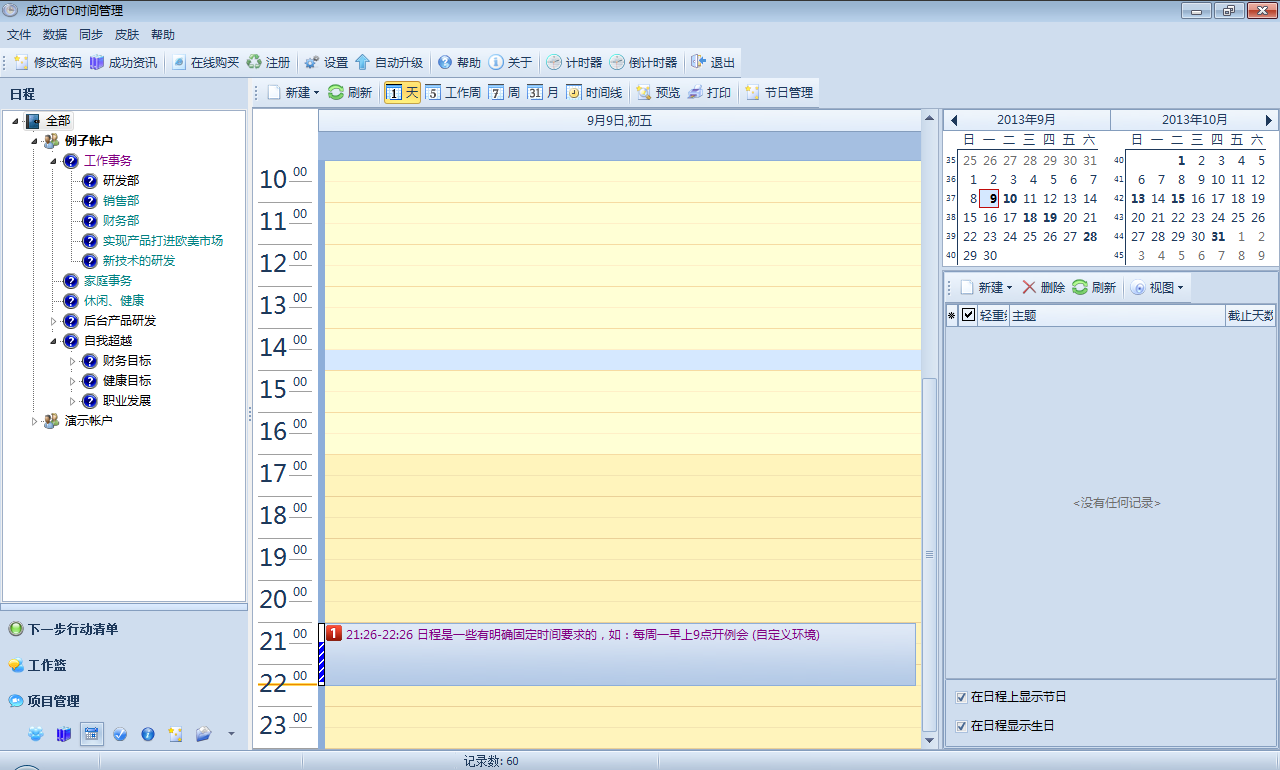Viewport: 1280px width, 770px height.
Task: Toggle 在日程上显示节日 checkbox
Action: pyautogui.click(x=961, y=696)
